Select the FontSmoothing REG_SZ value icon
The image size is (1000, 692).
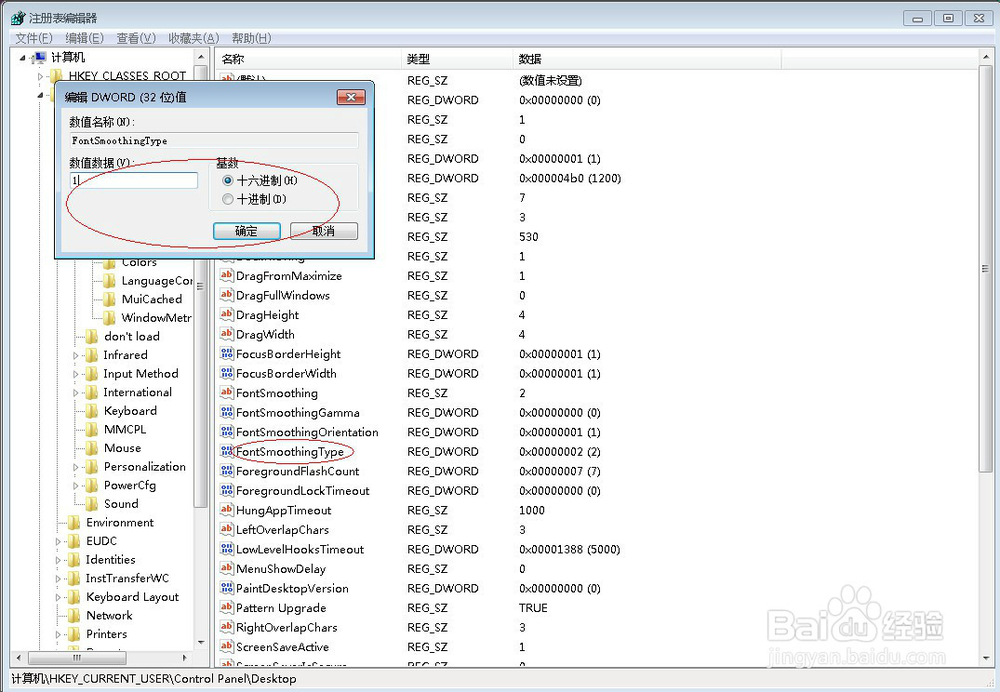[225, 393]
